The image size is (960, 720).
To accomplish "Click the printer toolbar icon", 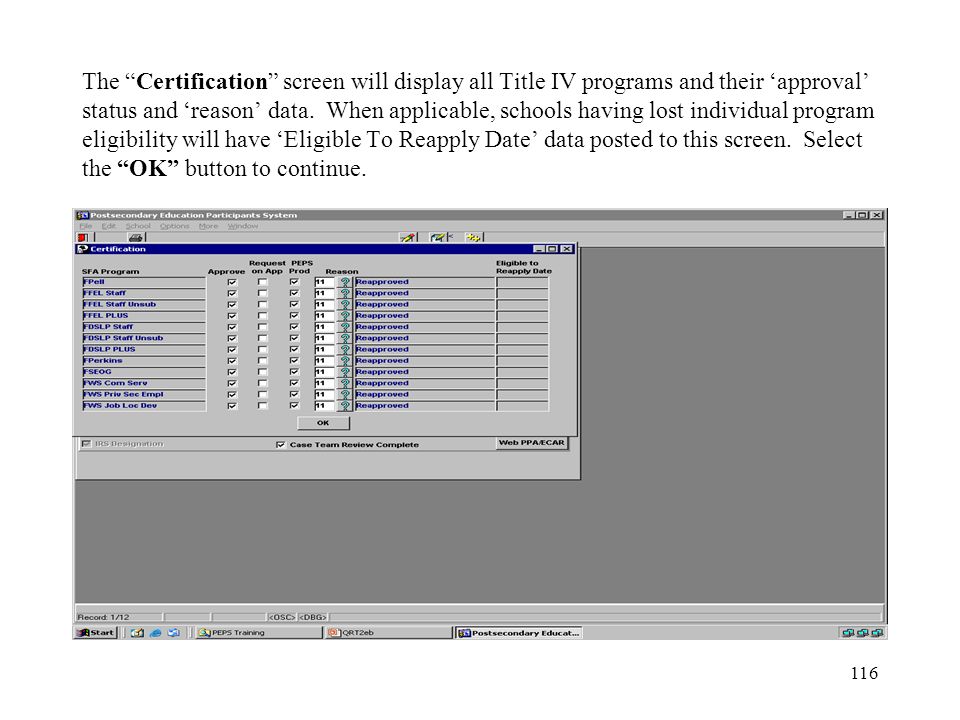I will pos(135,238).
